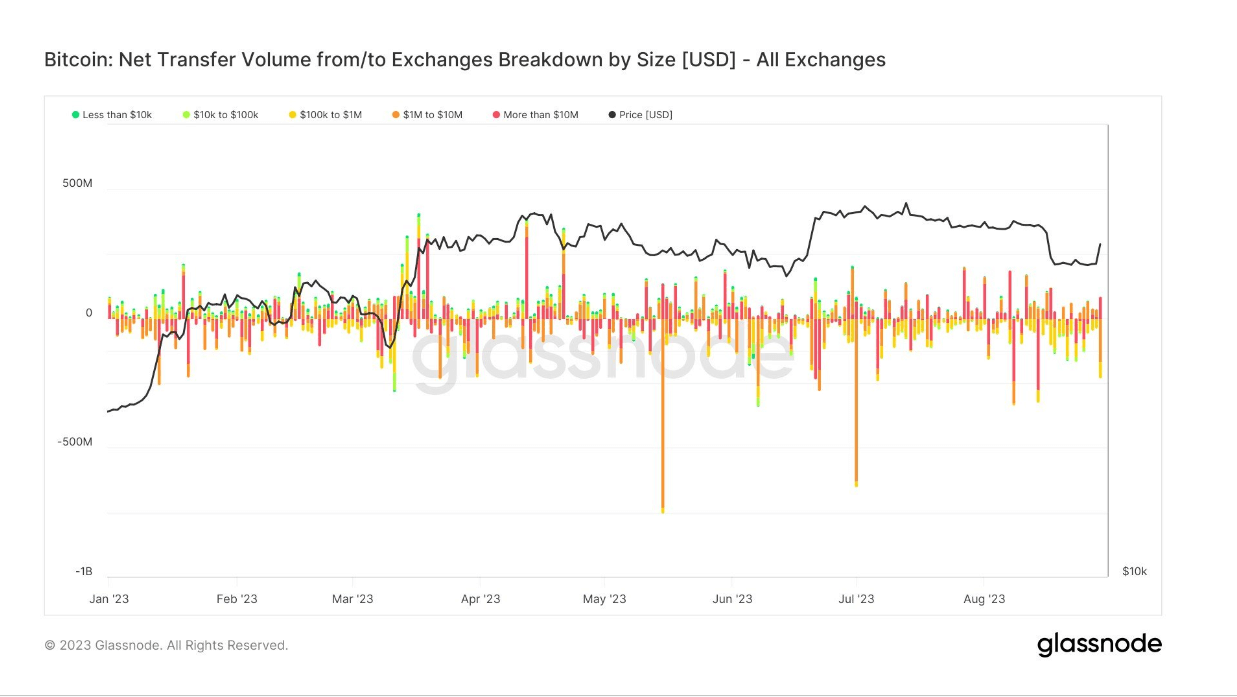This screenshot has height=697, width=1237.
Task: Hide the 'Price [USD]' series via legend label
Action: pyautogui.click(x=646, y=115)
